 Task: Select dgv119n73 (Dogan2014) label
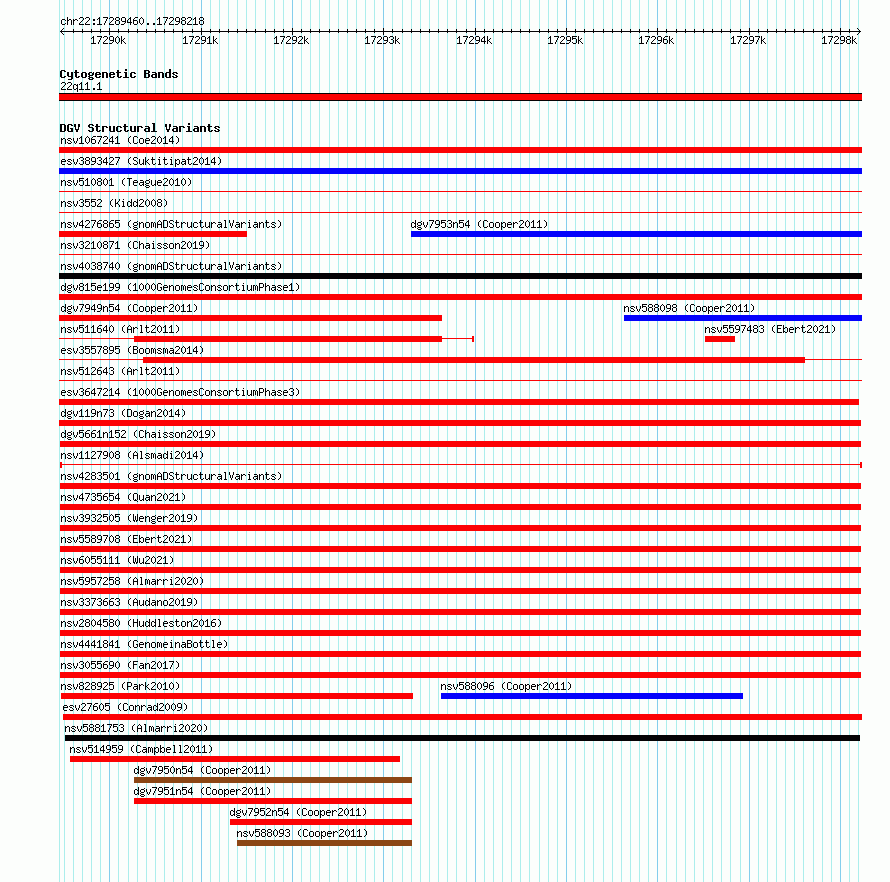click(x=123, y=413)
